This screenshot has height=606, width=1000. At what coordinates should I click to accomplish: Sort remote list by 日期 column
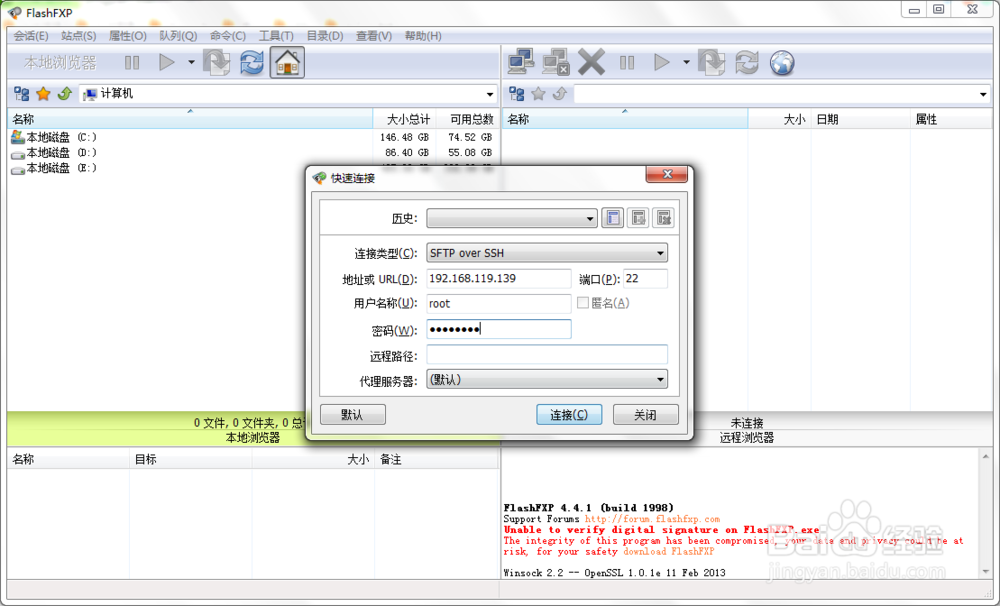(x=860, y=119)
